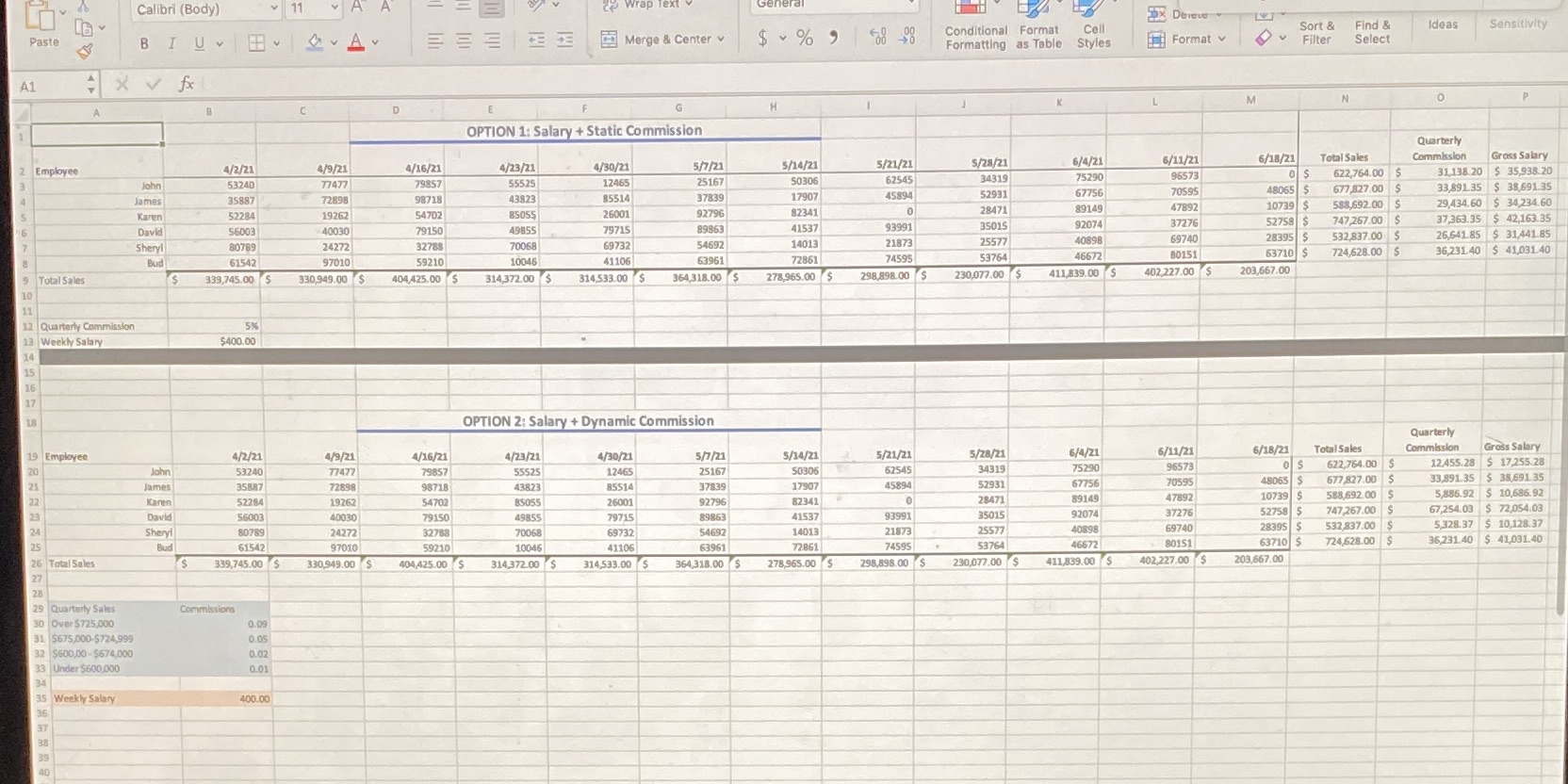Screen dimensions: 1568x784
Task: Expand the Font Color arrow
Action: tap(375, 42)
